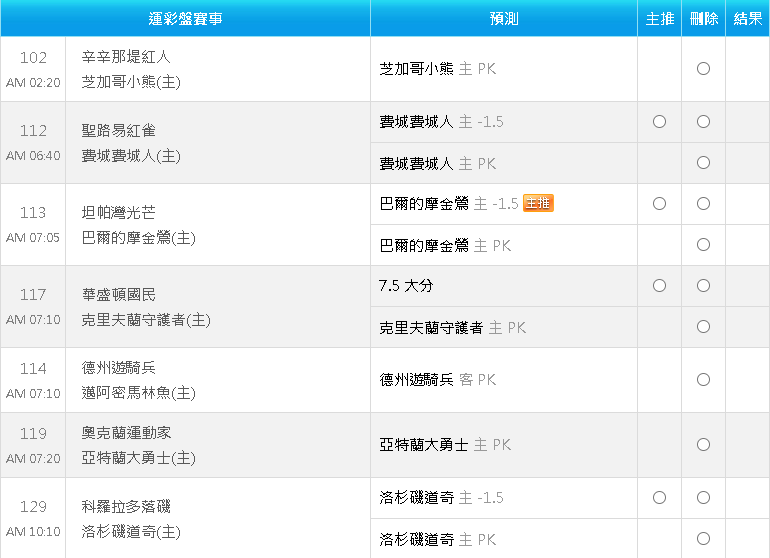Image resolution: width=770 pixels, height=558 pixels.
Task: Click the 刪除 column header
Action: pos(703,19)
